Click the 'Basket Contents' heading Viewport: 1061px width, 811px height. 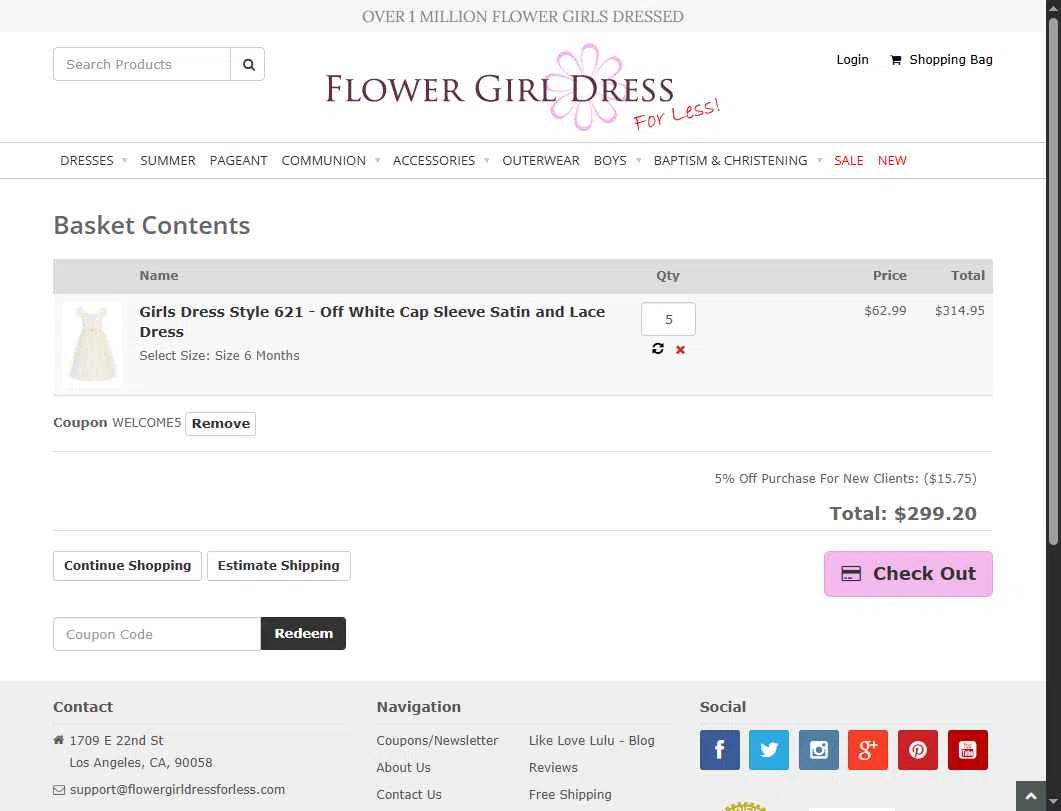pyautogui.click(x=152, y=225)
